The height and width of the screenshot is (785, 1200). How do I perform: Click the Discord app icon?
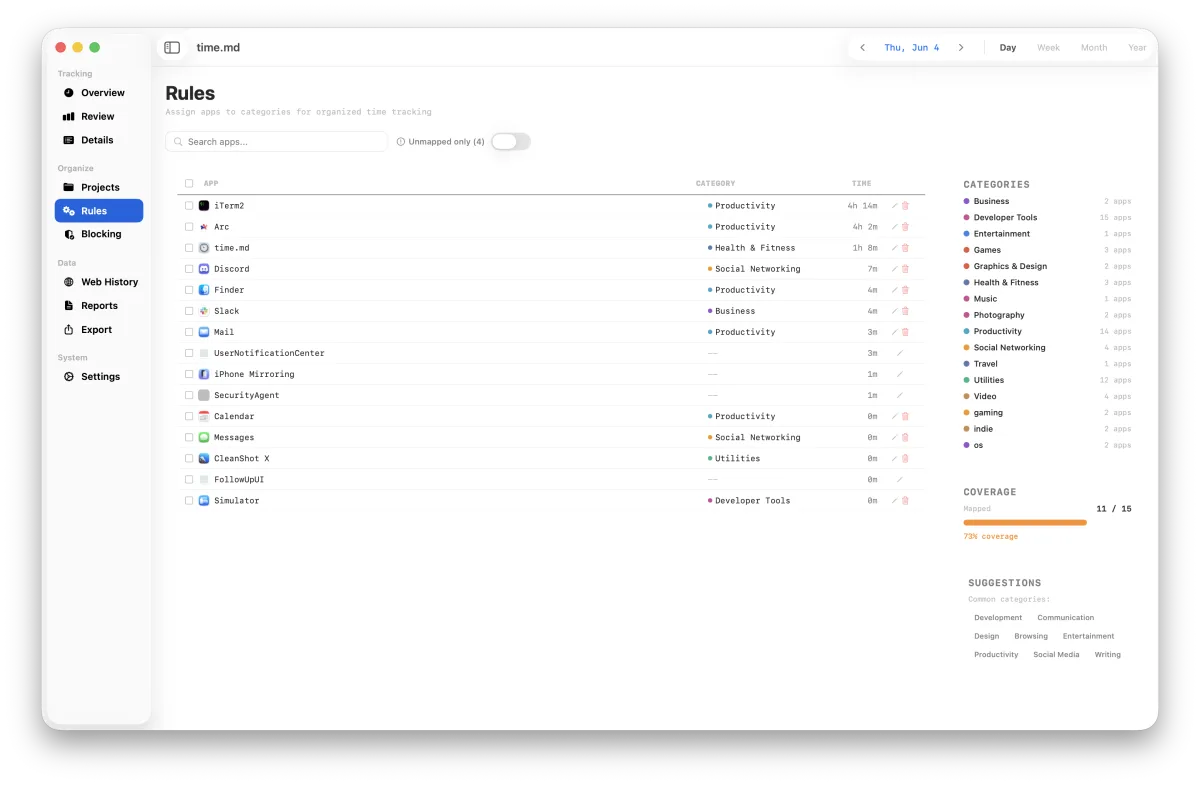point(204,269)
